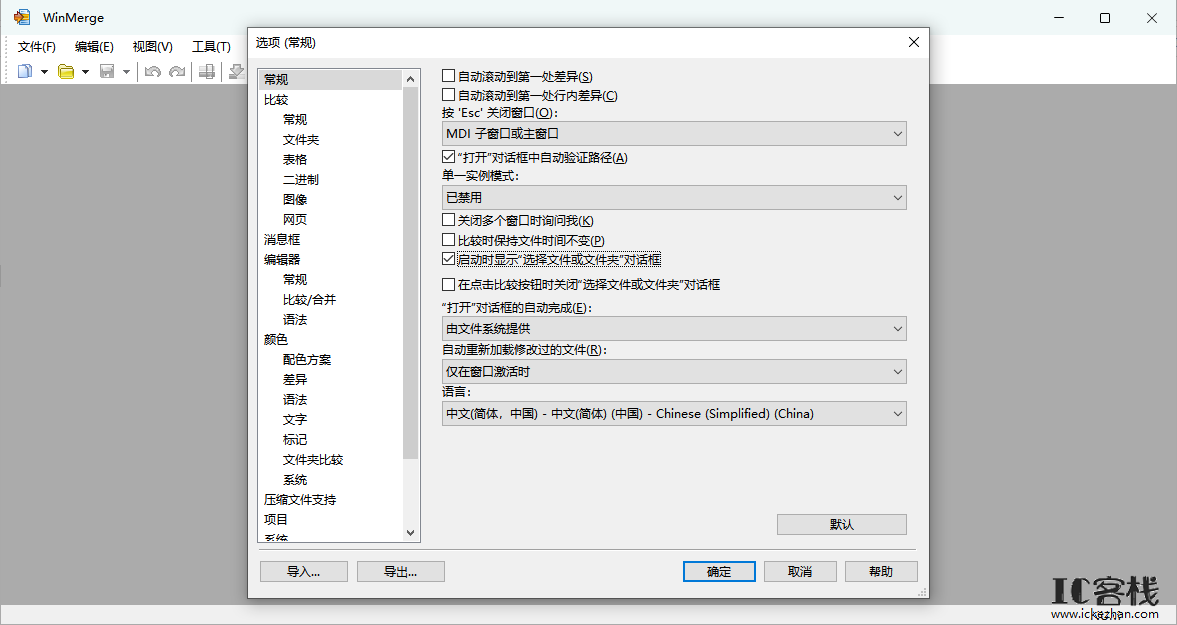Click the WinMerge app icon in title bar
Image resolution: width=1177 pixels, height=625 pixels.
(23, 17)
